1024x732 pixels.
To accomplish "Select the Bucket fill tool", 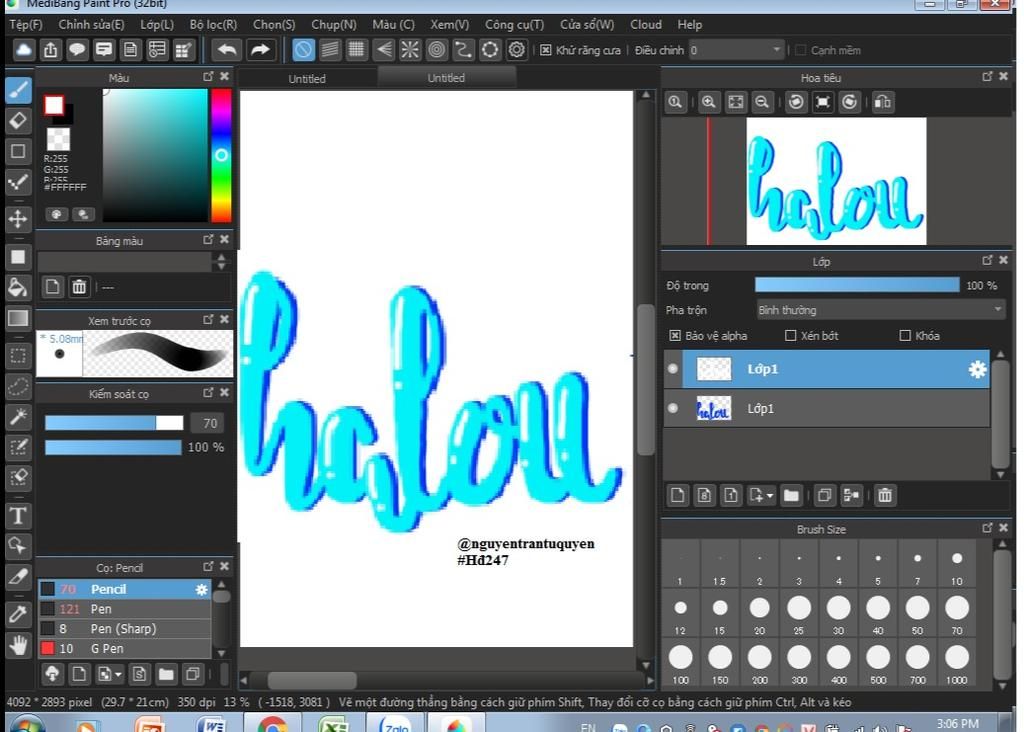I will click(18, 287).
